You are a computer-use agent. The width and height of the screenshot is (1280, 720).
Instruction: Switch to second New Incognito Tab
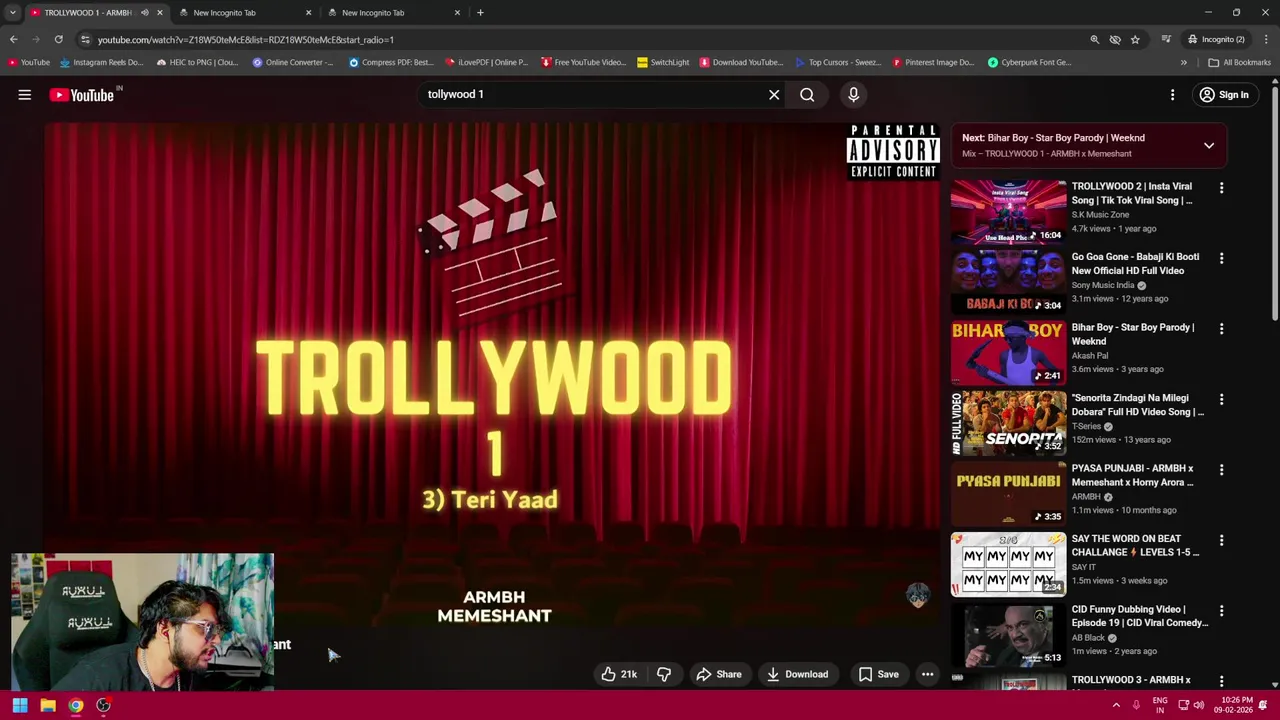pos(393,13)
